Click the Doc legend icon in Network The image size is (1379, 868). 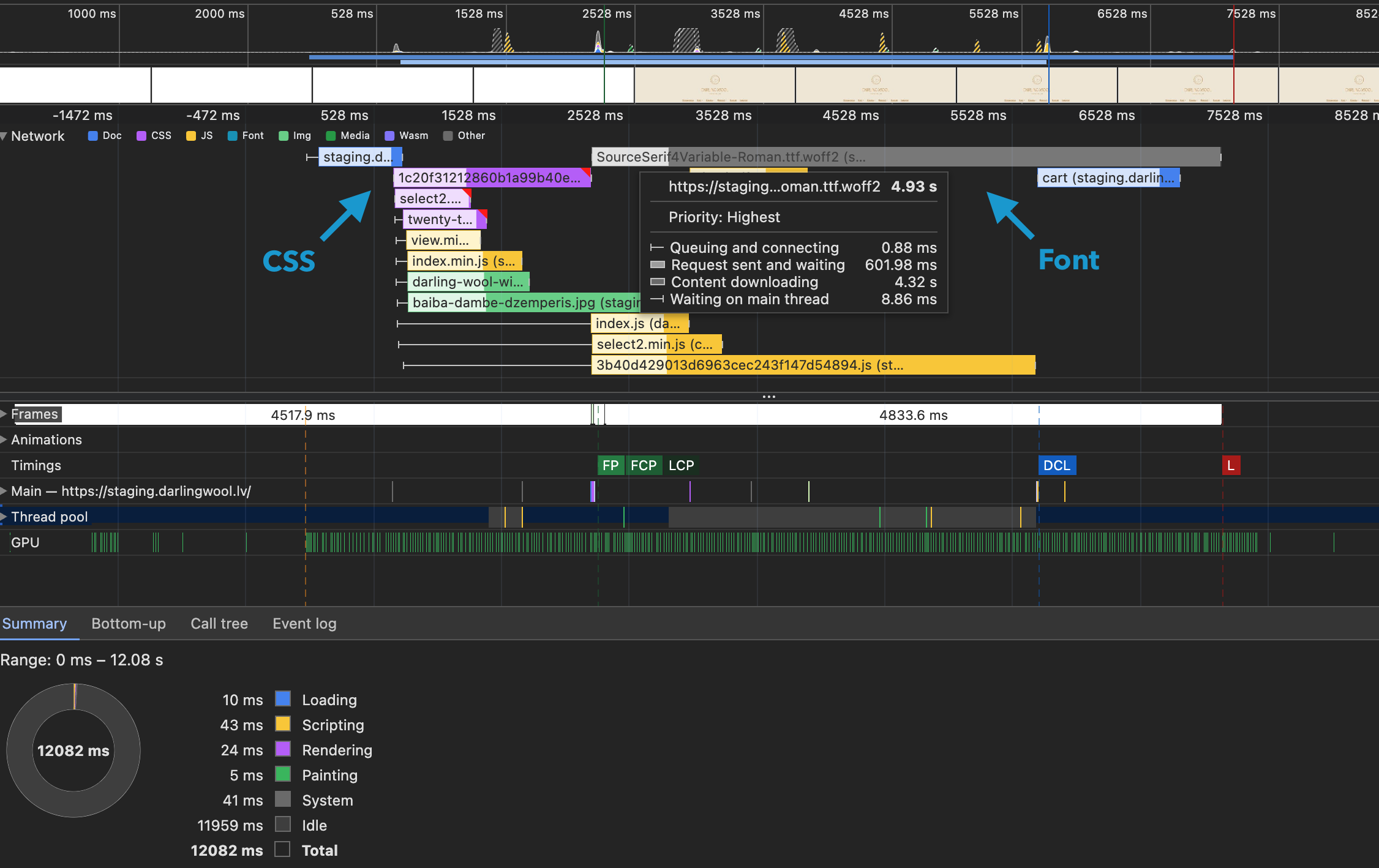pyautogui.click(x=92, y=135)
